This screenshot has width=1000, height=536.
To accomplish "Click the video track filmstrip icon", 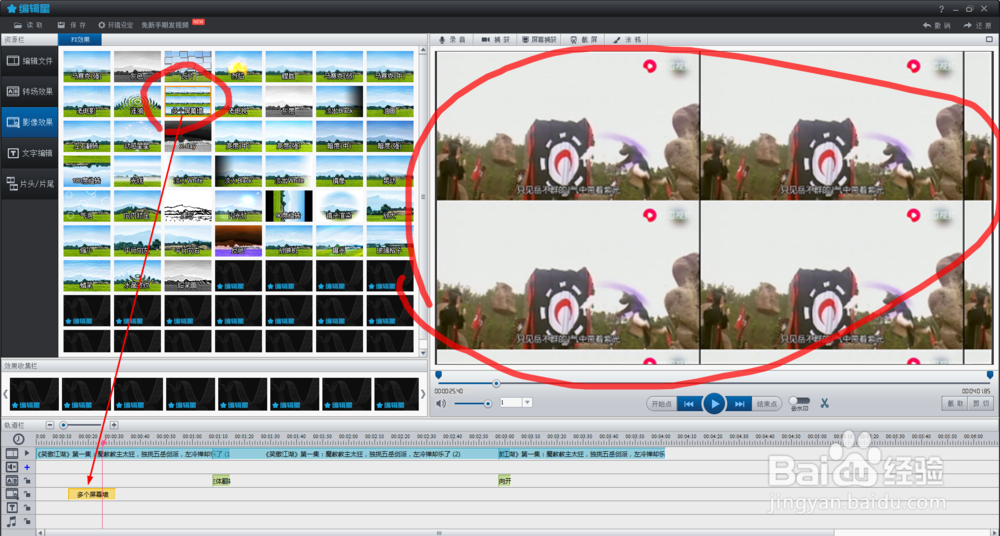I will (12, 453).
